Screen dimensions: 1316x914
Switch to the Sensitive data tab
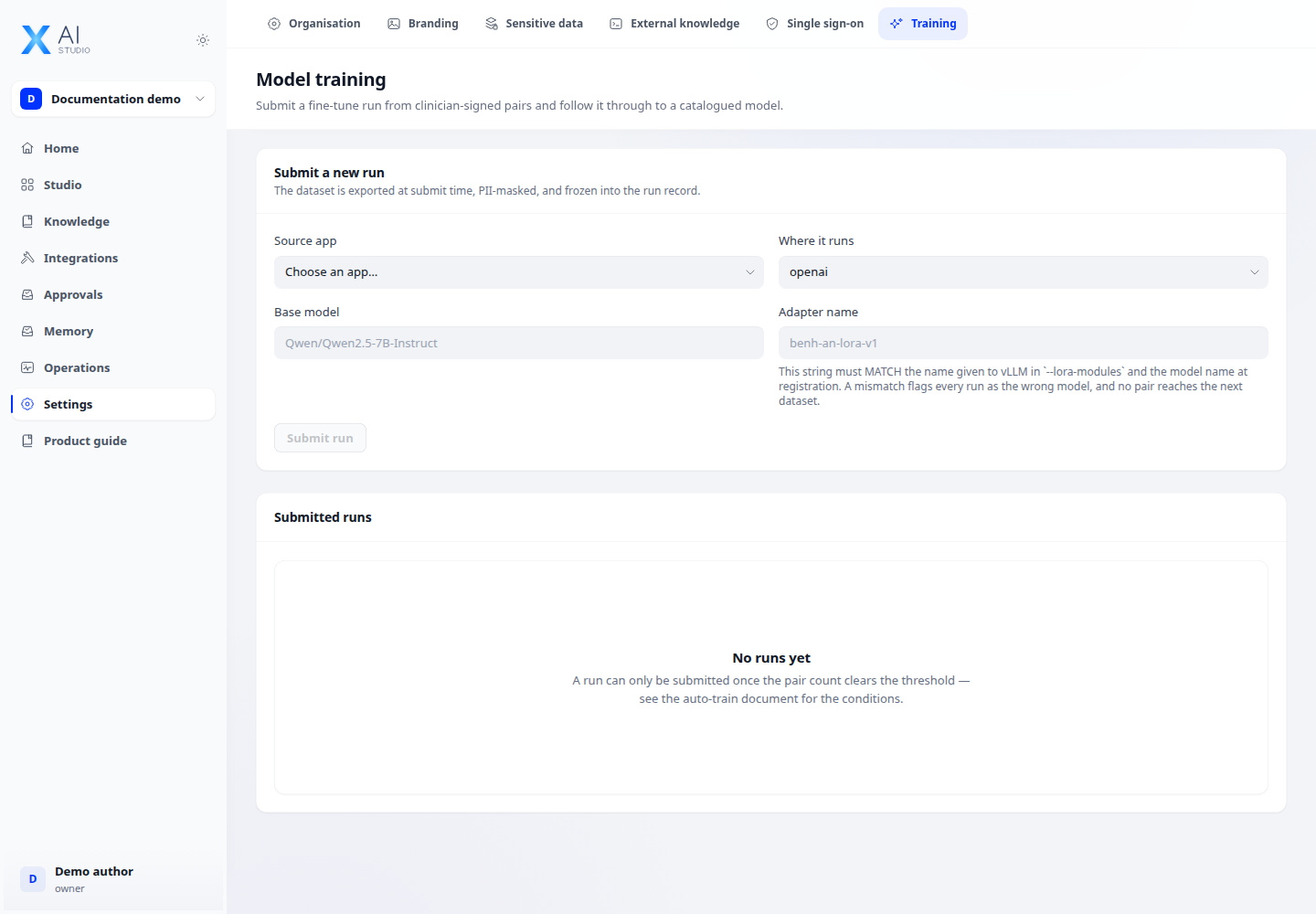[534, 24]
